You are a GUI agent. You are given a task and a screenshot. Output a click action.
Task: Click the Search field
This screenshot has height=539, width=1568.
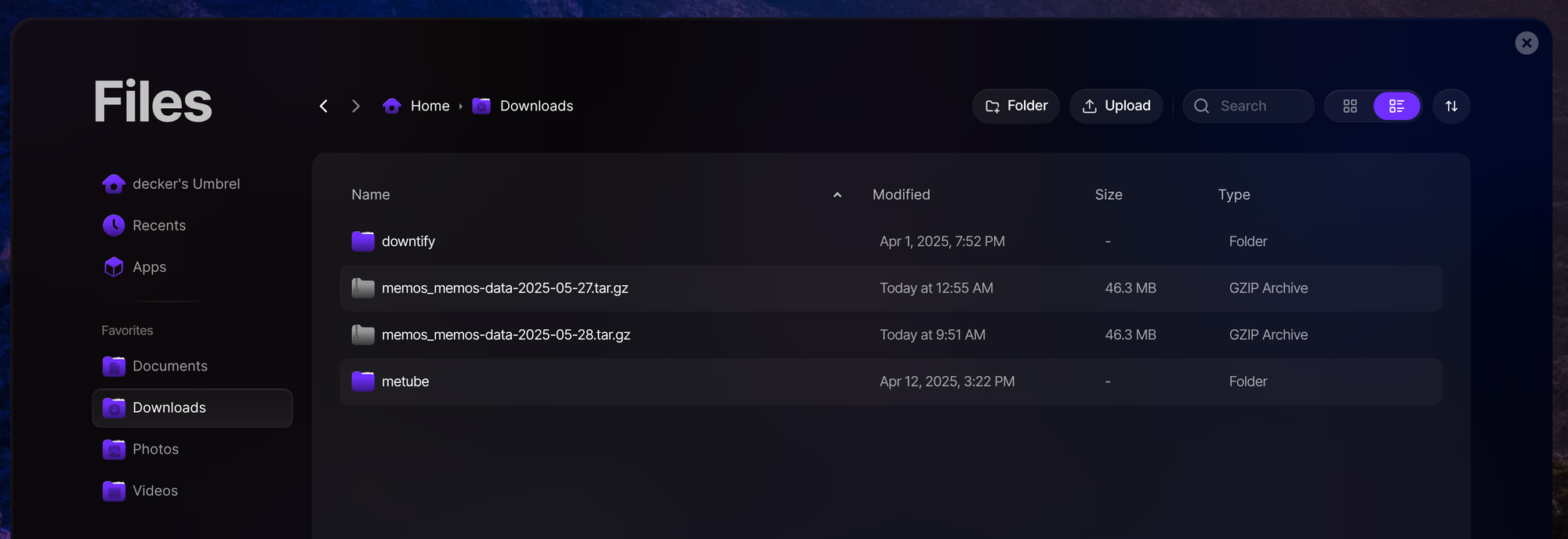coord(1248,106)
